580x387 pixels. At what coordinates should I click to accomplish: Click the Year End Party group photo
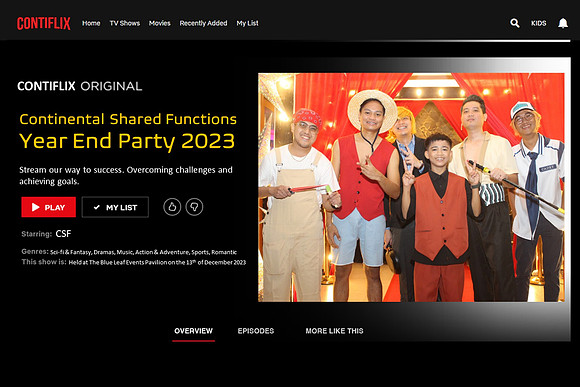pyautogui.click(x=411, y=187)
